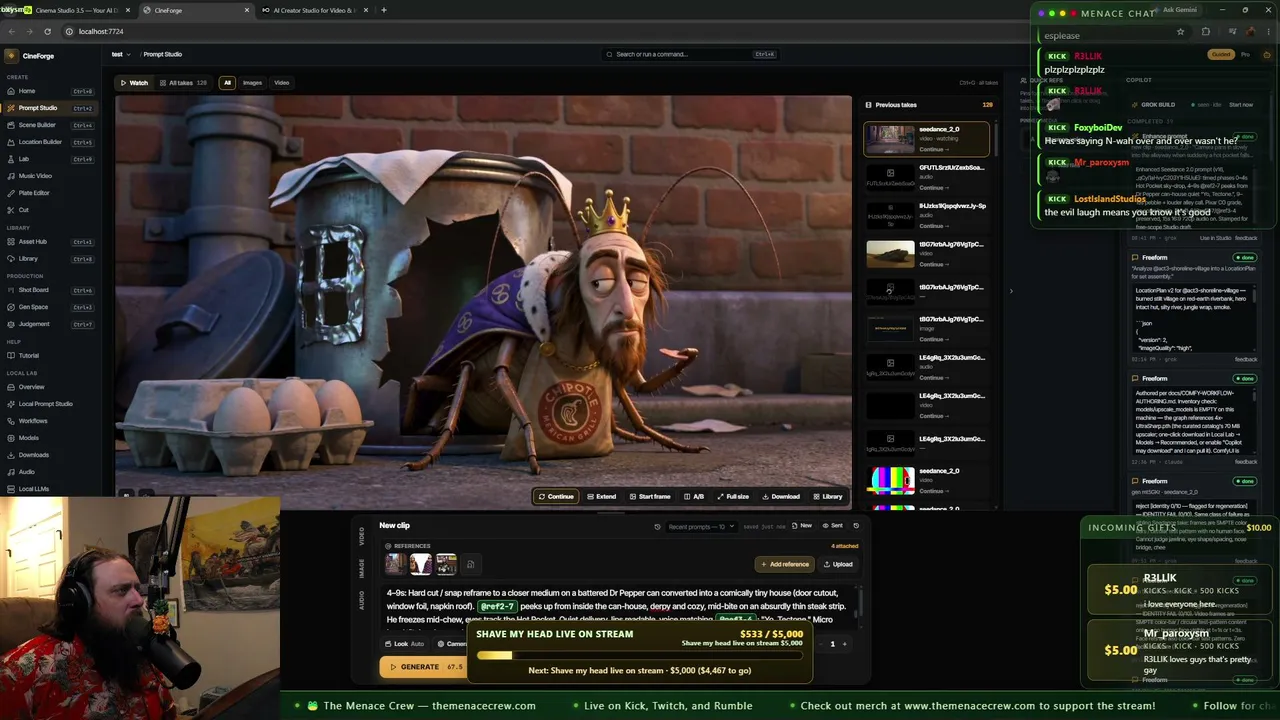Click the CineForge logo icon
The image size is (1280, 720).
point(12,56)
